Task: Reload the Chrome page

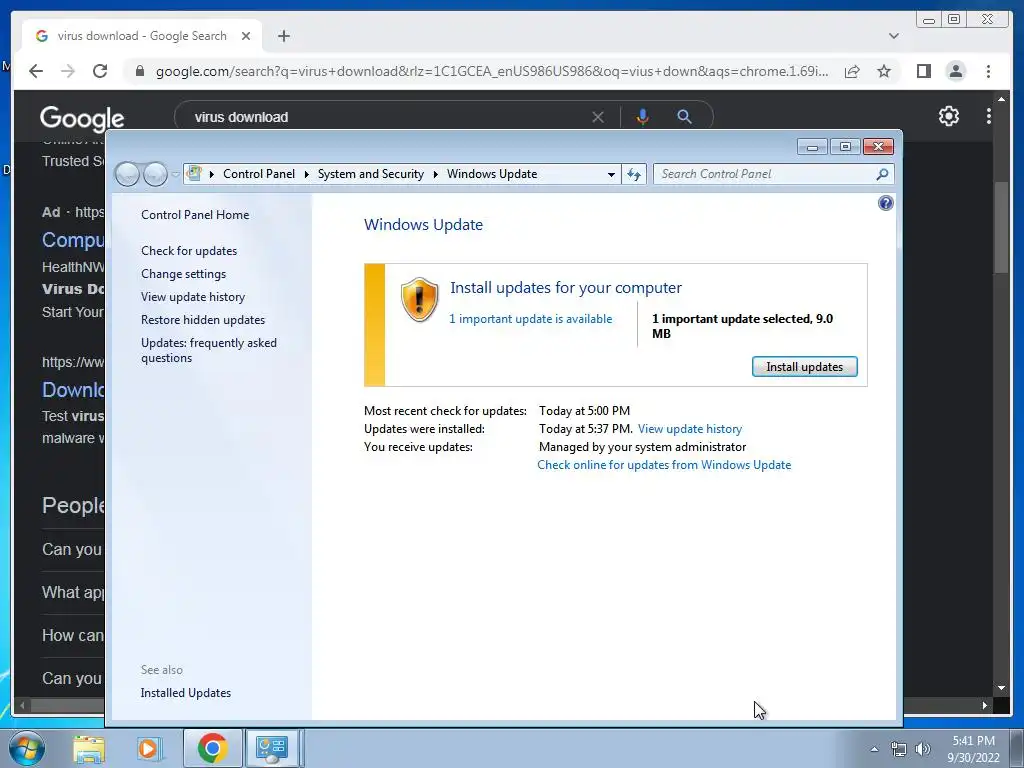Action: coord(100,71)
